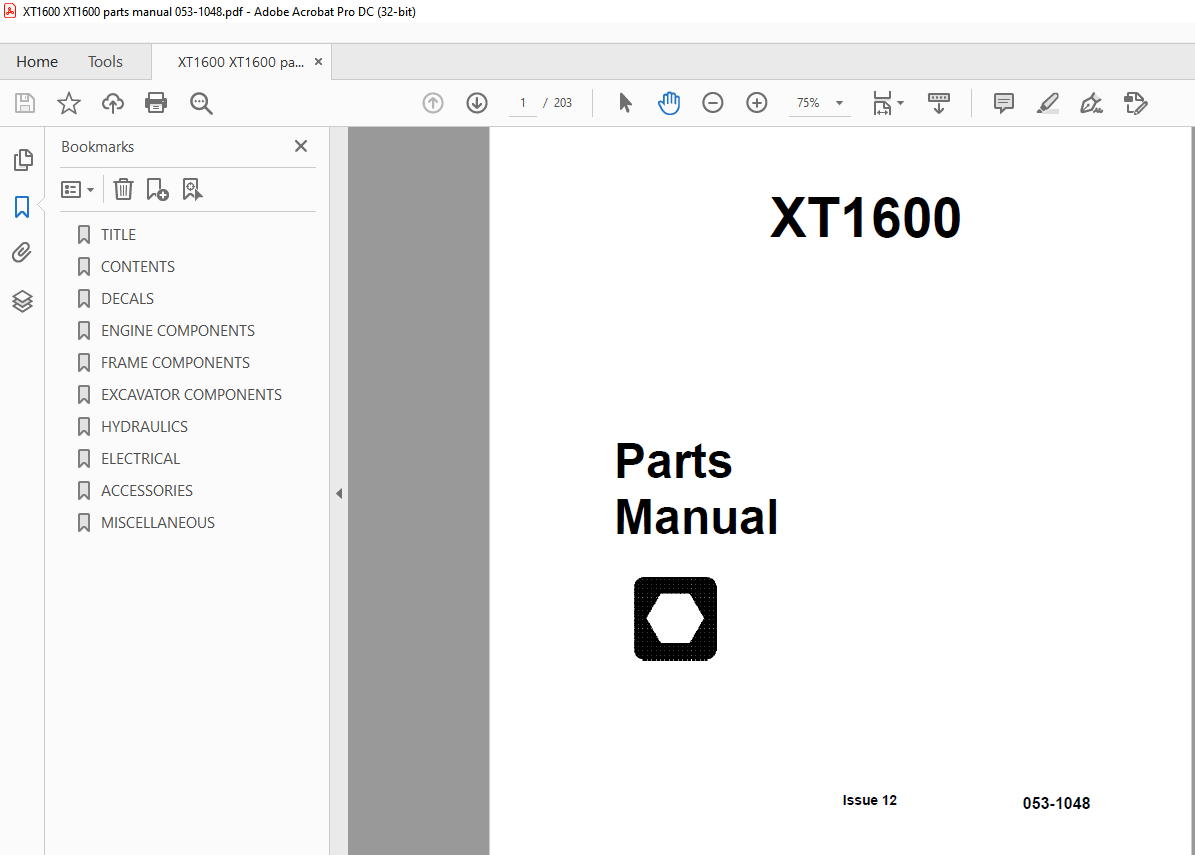Screen dimensions: 1195x855
Task: Go to next page arrow
Action: (477, 103)
